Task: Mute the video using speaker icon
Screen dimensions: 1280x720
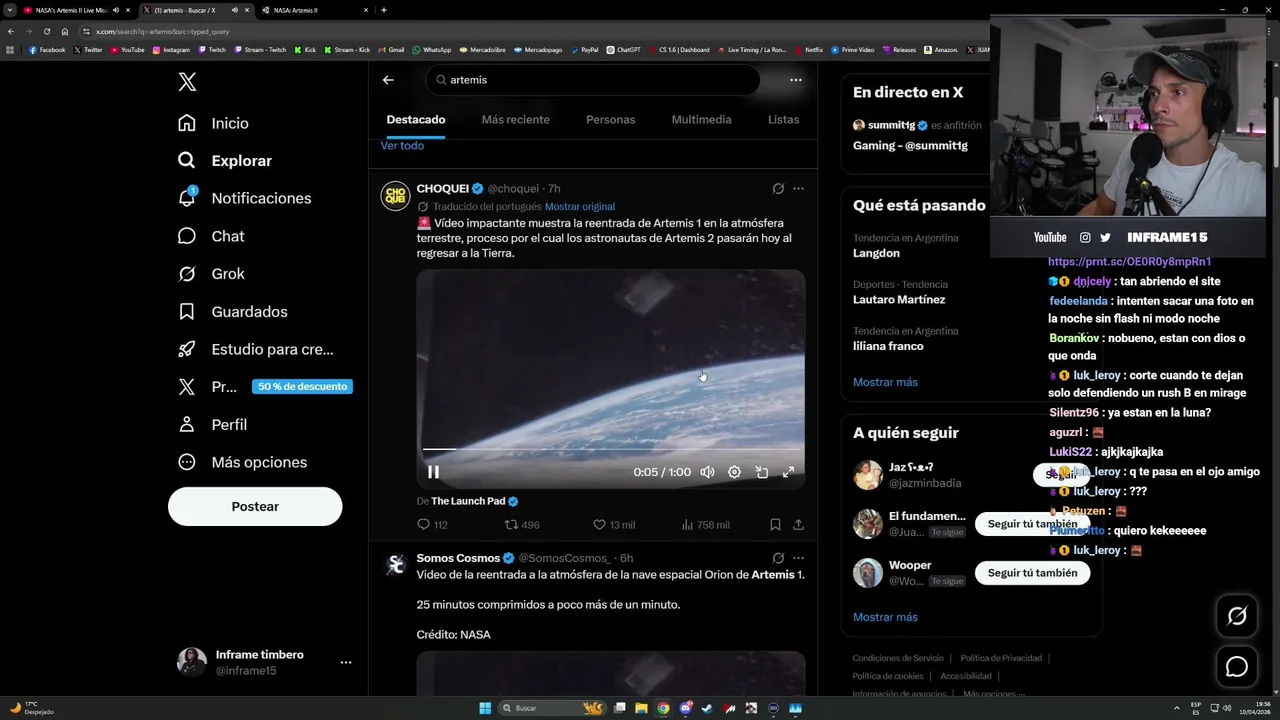Action: [707, 472]
